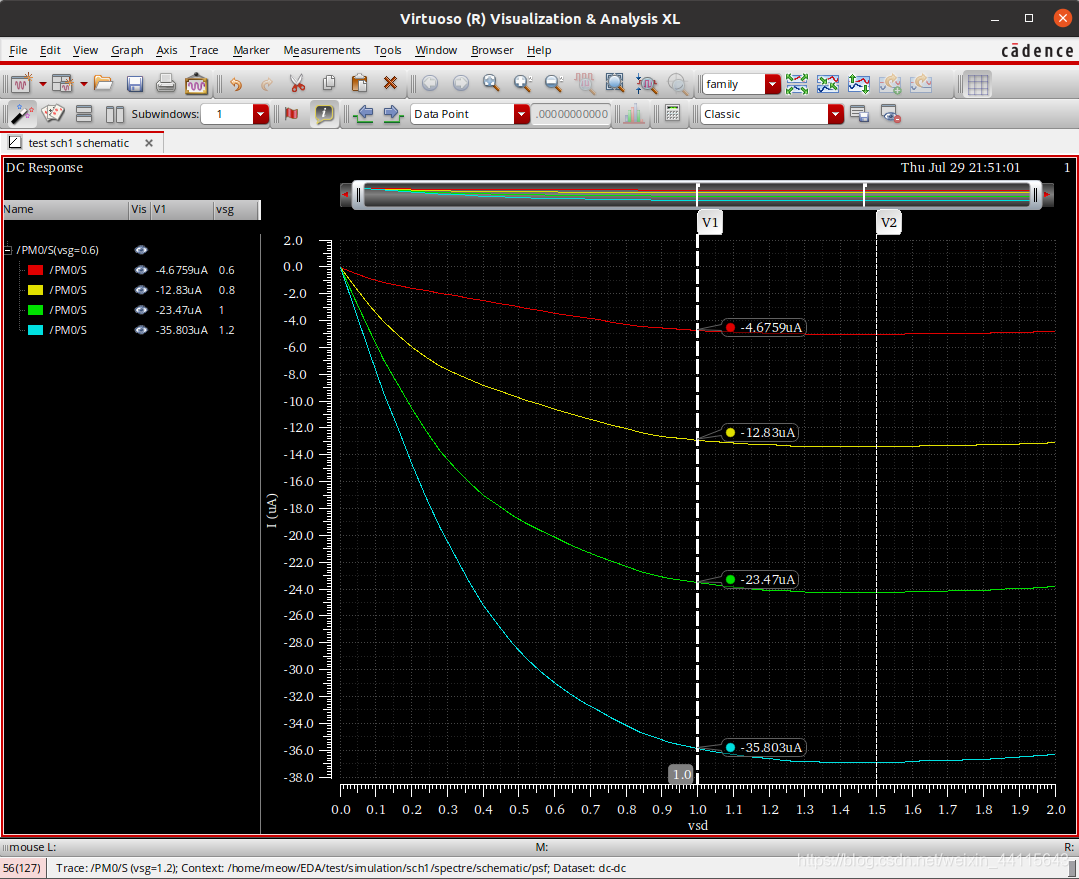Click the V2 vertical marker label
The width and height of the screenshot is (1079, 879).
tap(889, 222)
